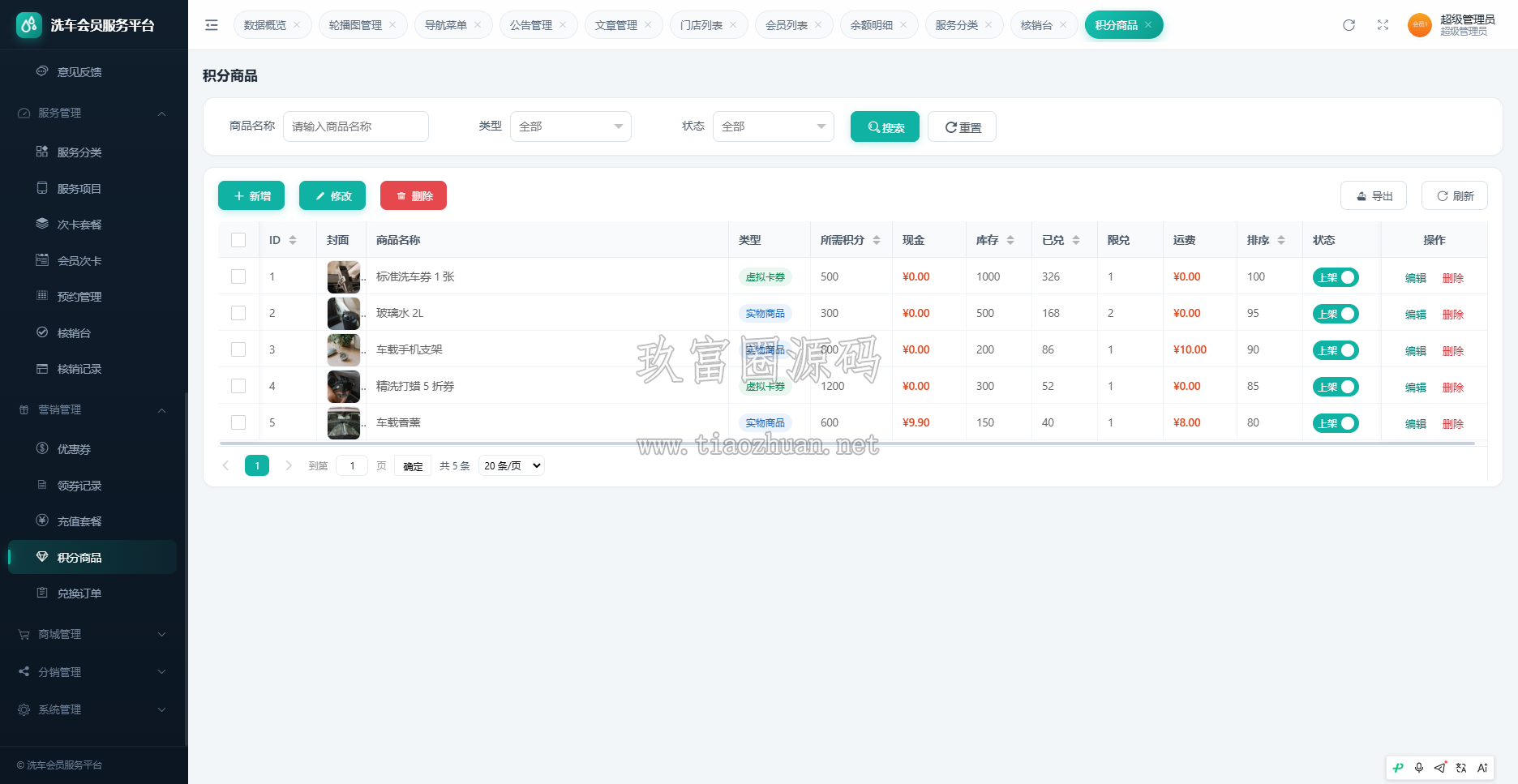
Task: Click the microphone icon in bottom tray
Action: [x=1419, y=768]
